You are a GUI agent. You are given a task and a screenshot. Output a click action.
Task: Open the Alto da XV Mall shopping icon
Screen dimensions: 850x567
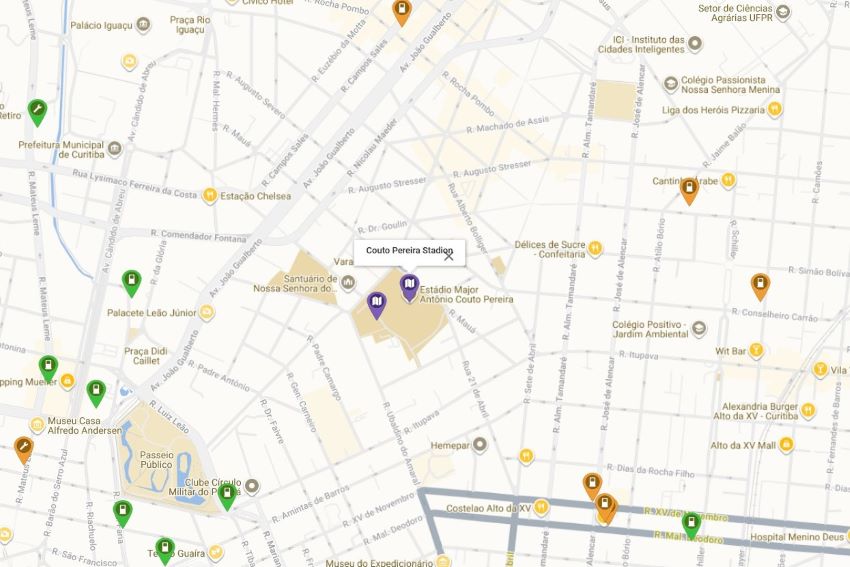click(786, 445)
